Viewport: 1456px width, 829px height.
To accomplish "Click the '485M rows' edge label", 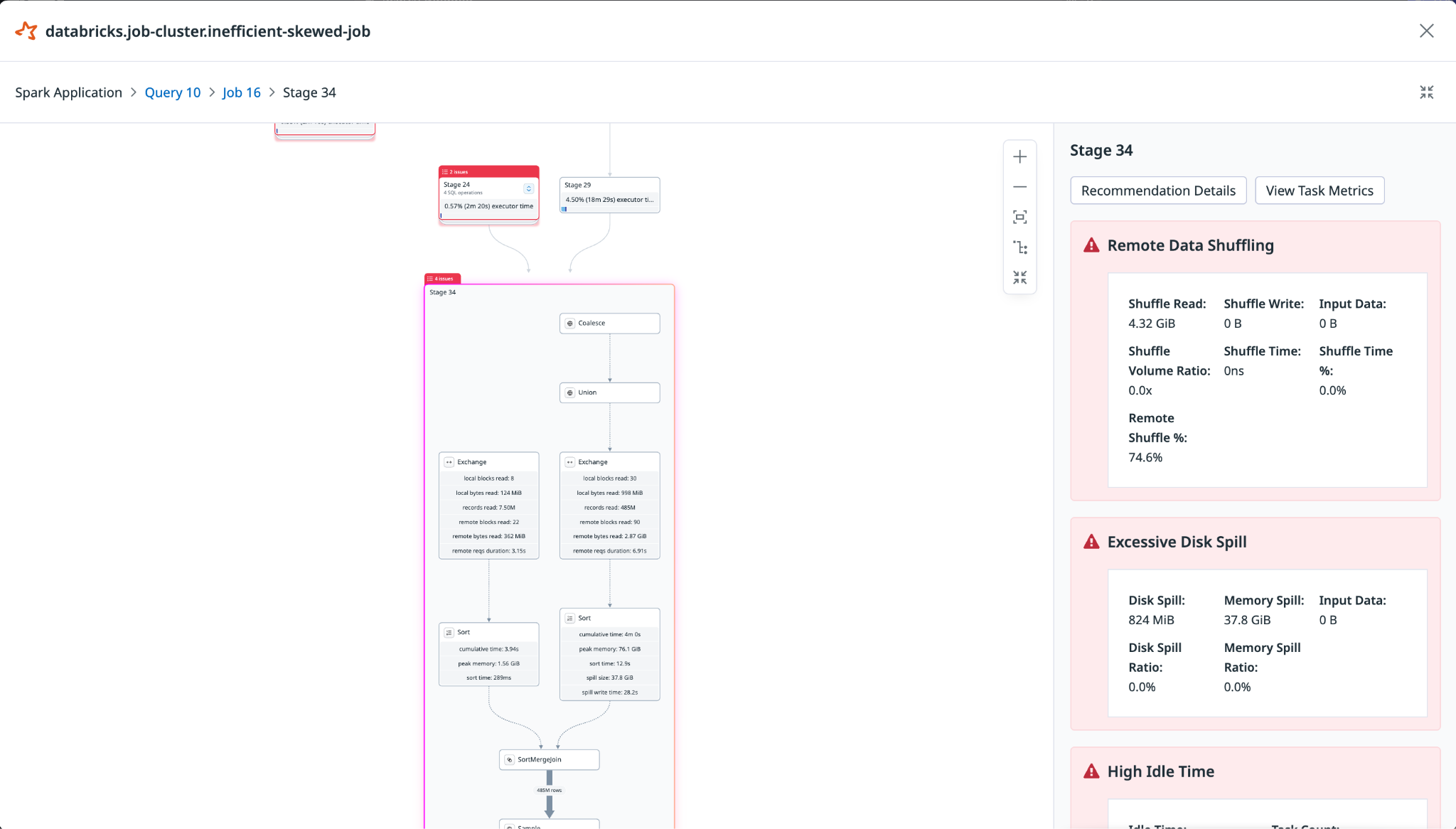I will (x=549, y=790).
